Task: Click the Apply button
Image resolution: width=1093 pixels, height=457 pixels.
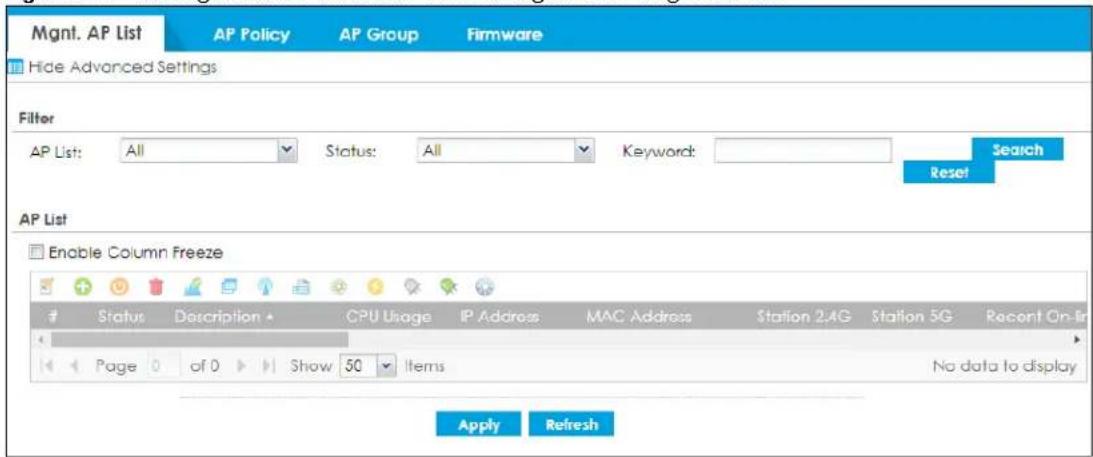Action: (x=478, y=425)
